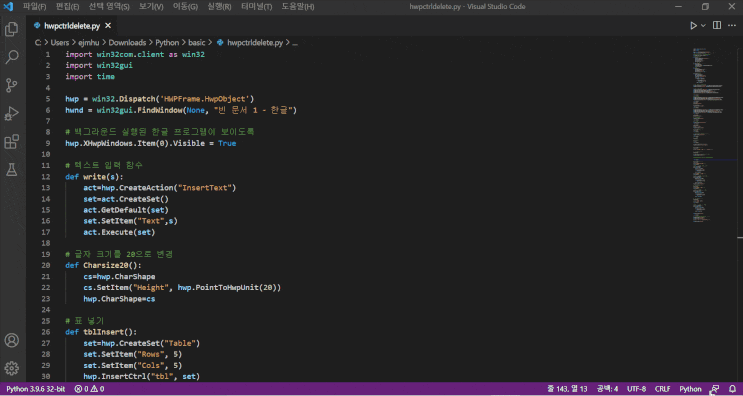Change encoding via UTF-8 status item
The image size is (743, 396).
(x=636, y=389)
